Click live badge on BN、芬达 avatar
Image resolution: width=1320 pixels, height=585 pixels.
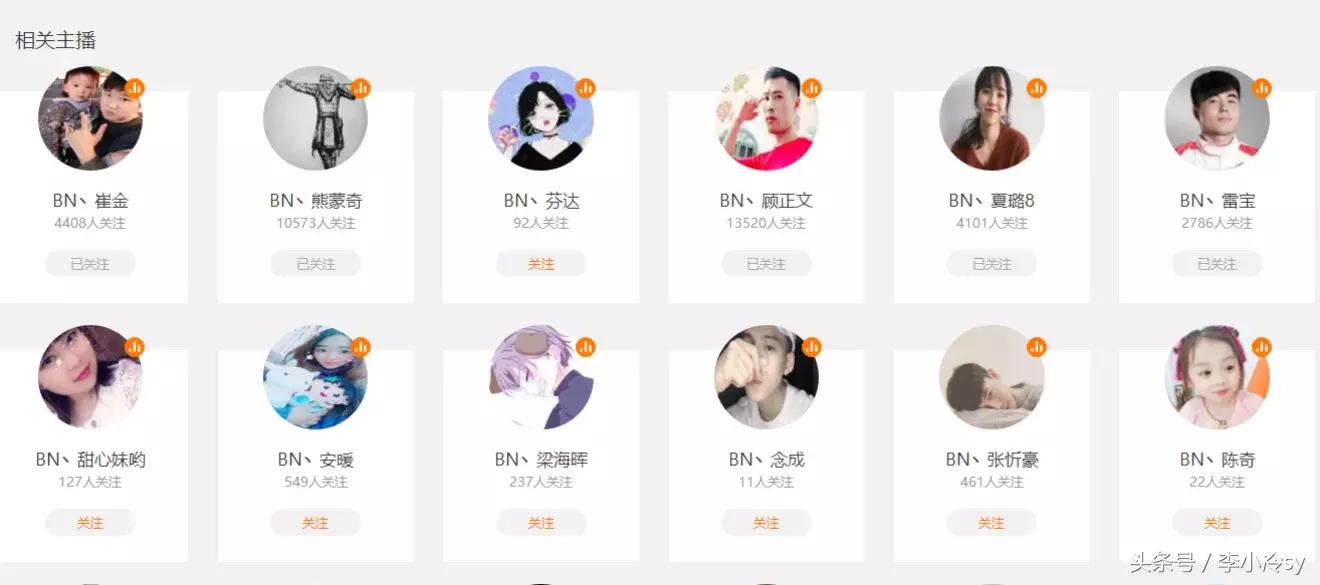tap(586, 88)
